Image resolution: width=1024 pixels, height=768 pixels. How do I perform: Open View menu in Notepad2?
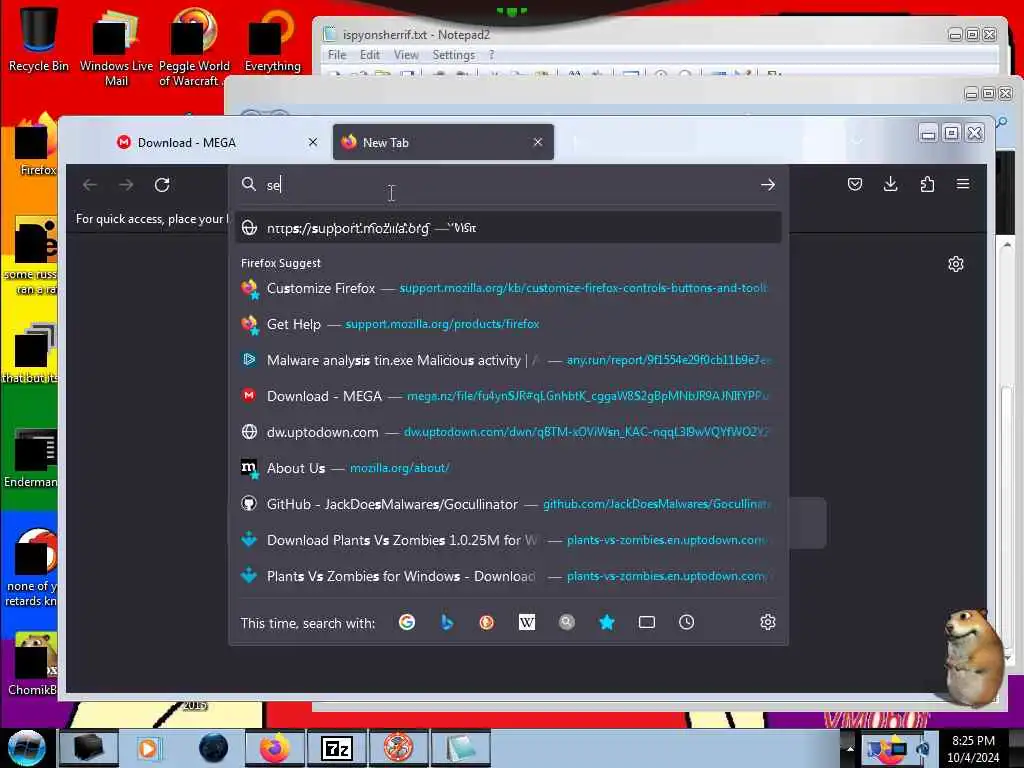click(406, 55)
